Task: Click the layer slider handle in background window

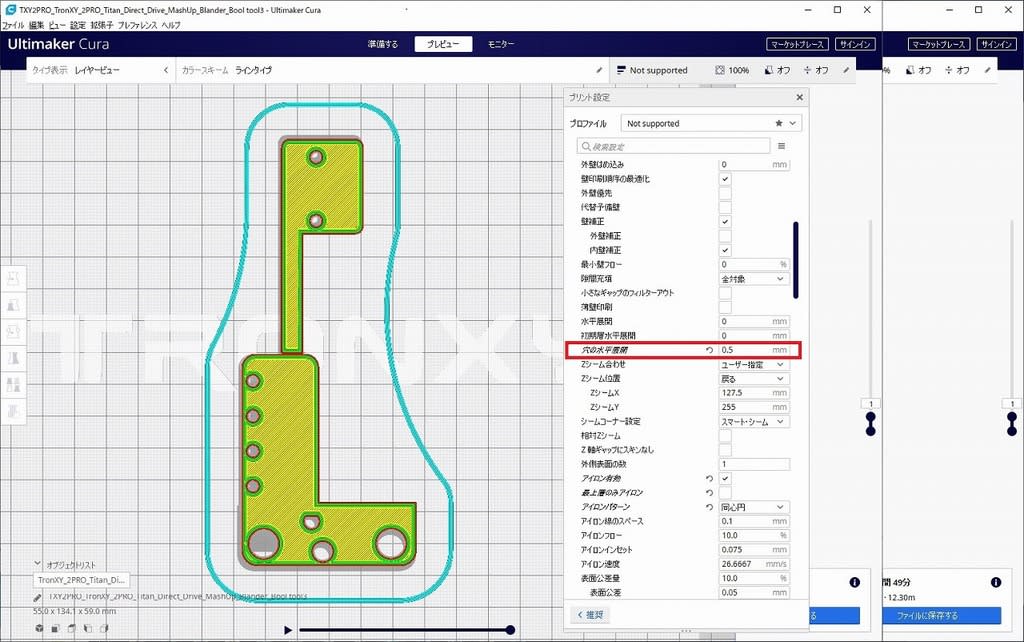Action: 1012,423
